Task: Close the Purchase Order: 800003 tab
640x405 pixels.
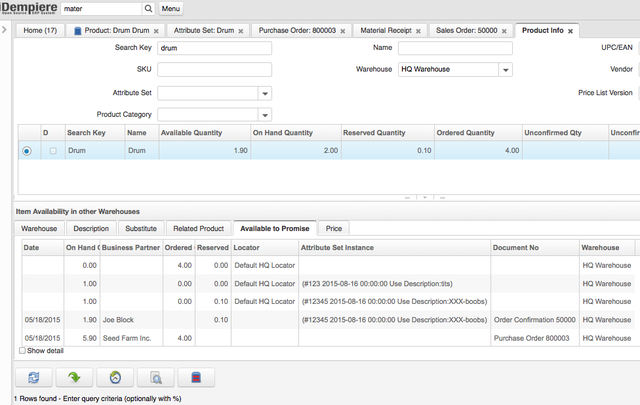Action: (x=343, y=31)
